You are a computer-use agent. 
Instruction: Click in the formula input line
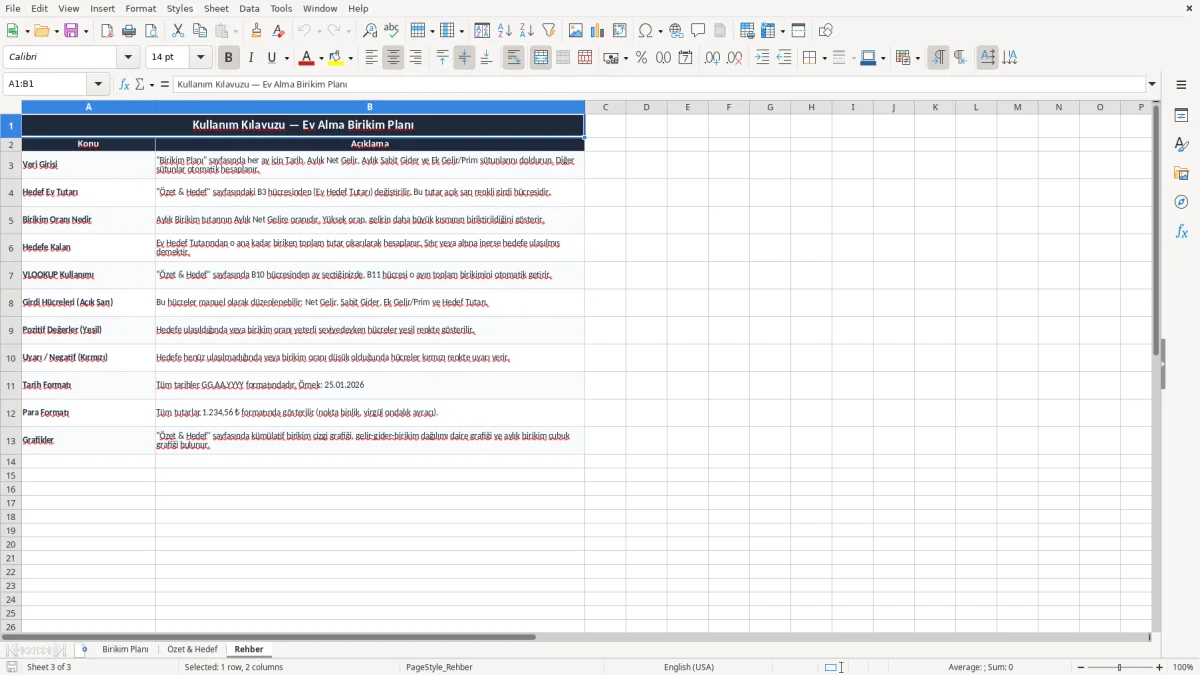coord(659,84)
